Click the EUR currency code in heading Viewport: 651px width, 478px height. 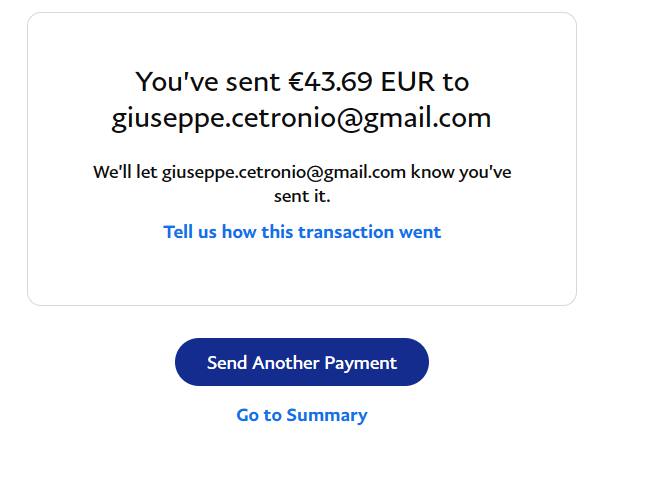(406, 81)
